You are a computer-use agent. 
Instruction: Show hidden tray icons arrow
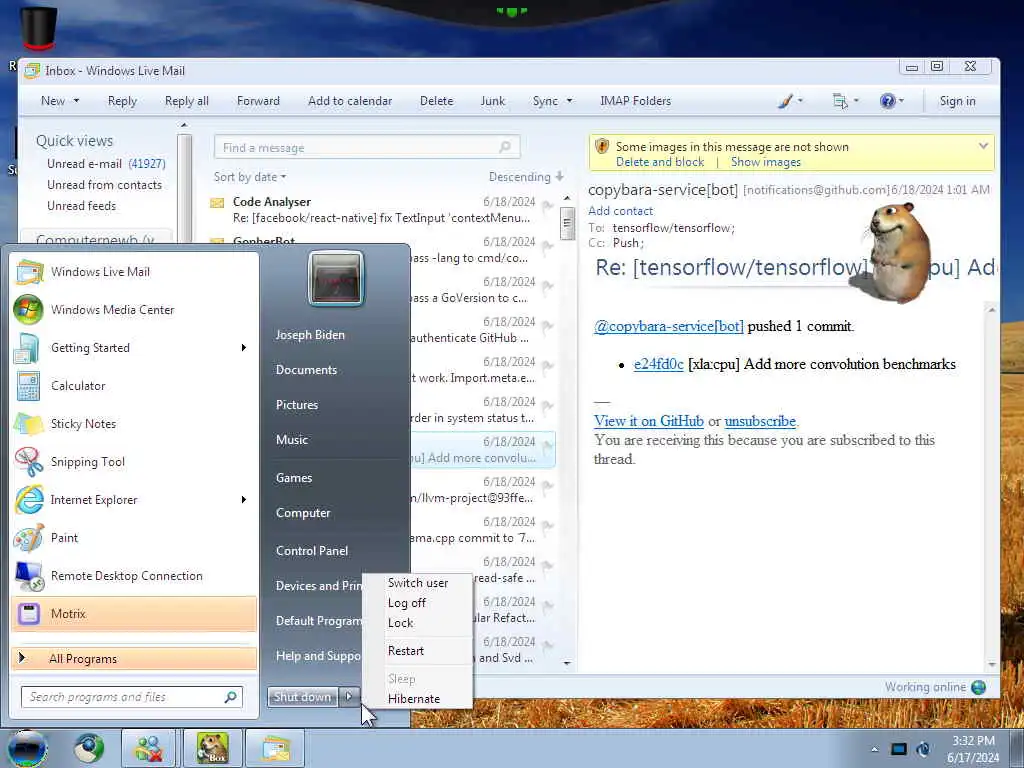(x=874, y=750)
